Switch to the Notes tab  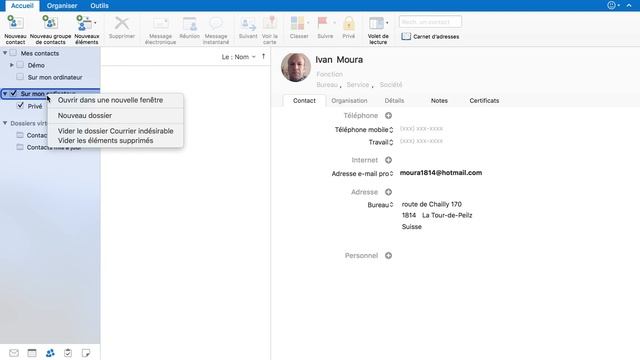439,100
